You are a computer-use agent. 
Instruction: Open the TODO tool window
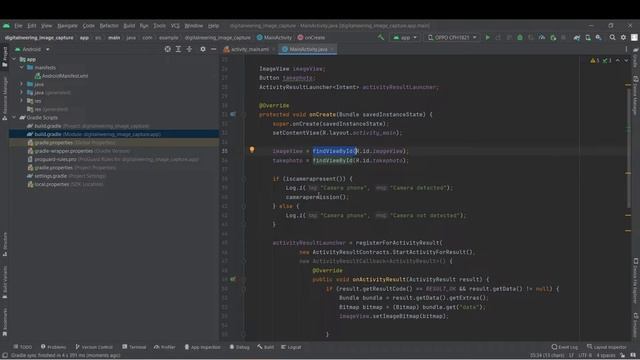[x=22, y=347]
